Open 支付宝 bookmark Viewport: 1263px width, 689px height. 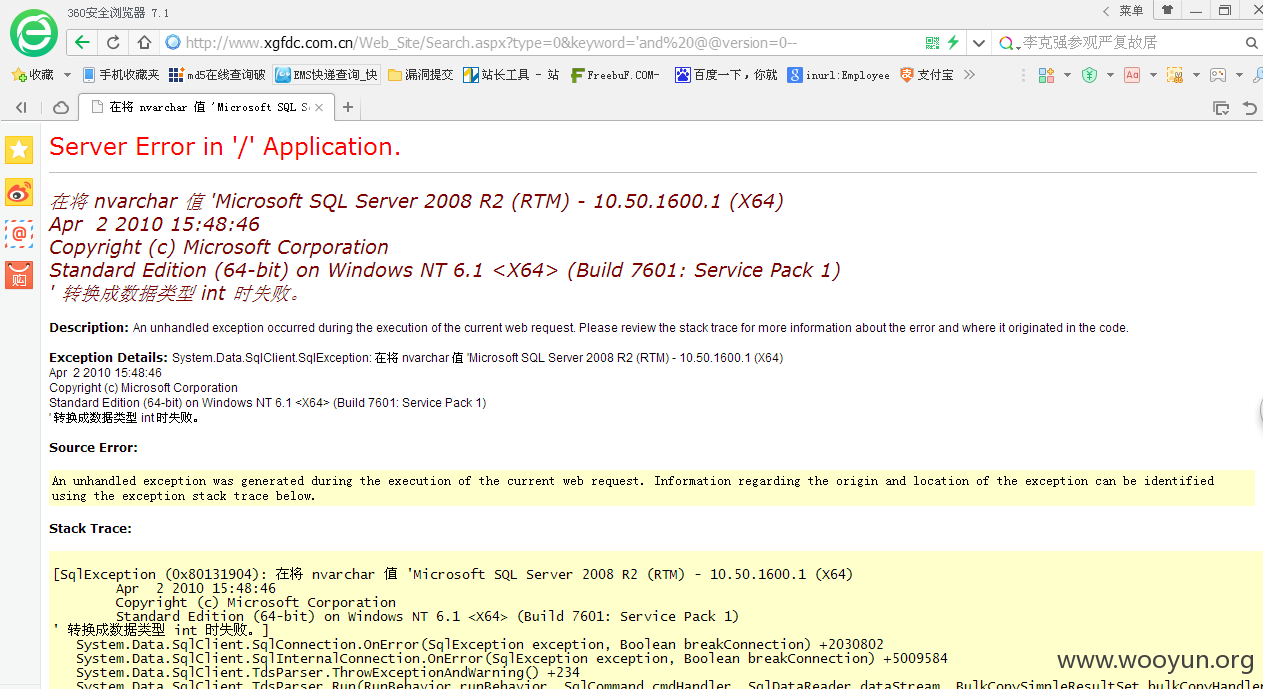(x=927, y=75)
